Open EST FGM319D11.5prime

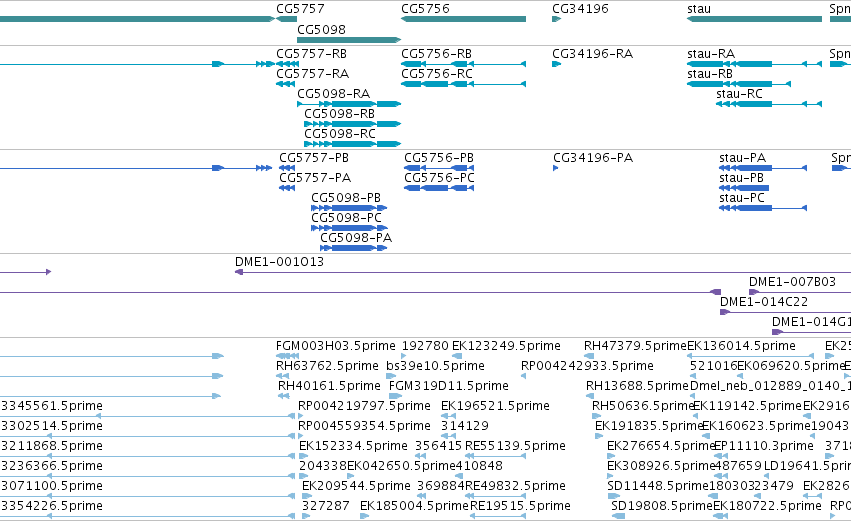point(449,386)
